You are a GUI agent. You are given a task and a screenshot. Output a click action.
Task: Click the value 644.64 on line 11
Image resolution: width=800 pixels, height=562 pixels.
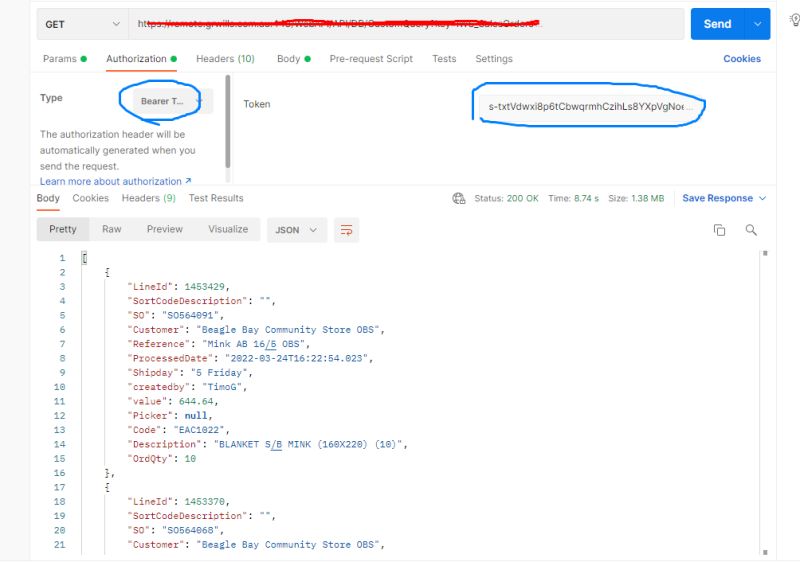[196, 401]
